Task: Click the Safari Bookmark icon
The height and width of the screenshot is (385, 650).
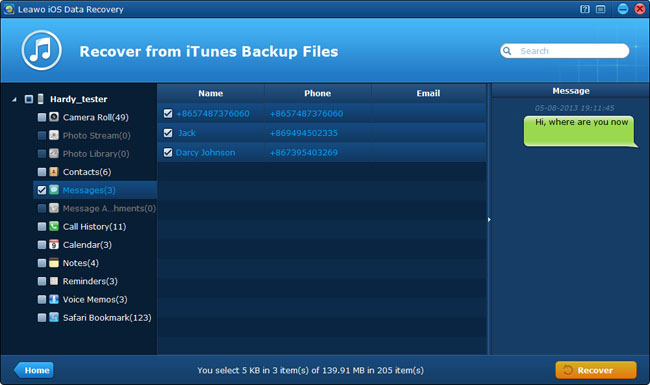Action: [54, 317]
